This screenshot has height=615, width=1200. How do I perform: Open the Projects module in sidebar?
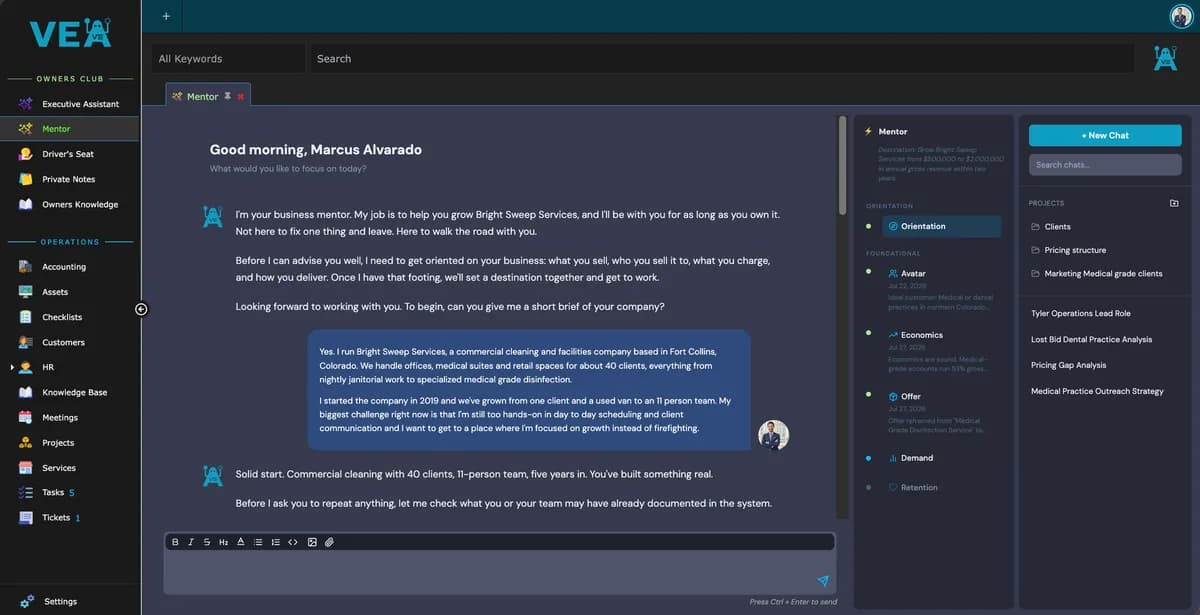tap(70, 442)
